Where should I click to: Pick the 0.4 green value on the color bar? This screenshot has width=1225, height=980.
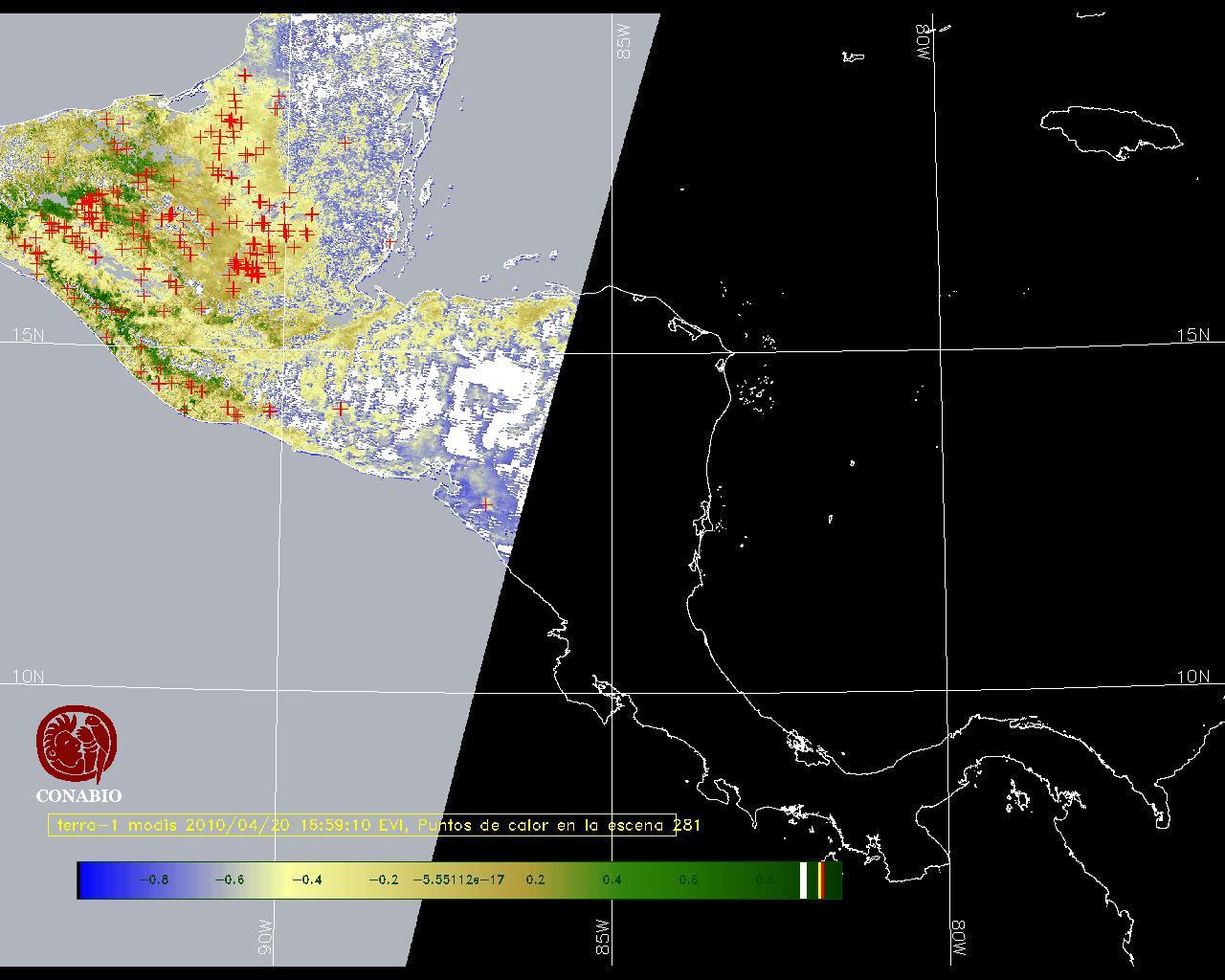tap(612, 880)
